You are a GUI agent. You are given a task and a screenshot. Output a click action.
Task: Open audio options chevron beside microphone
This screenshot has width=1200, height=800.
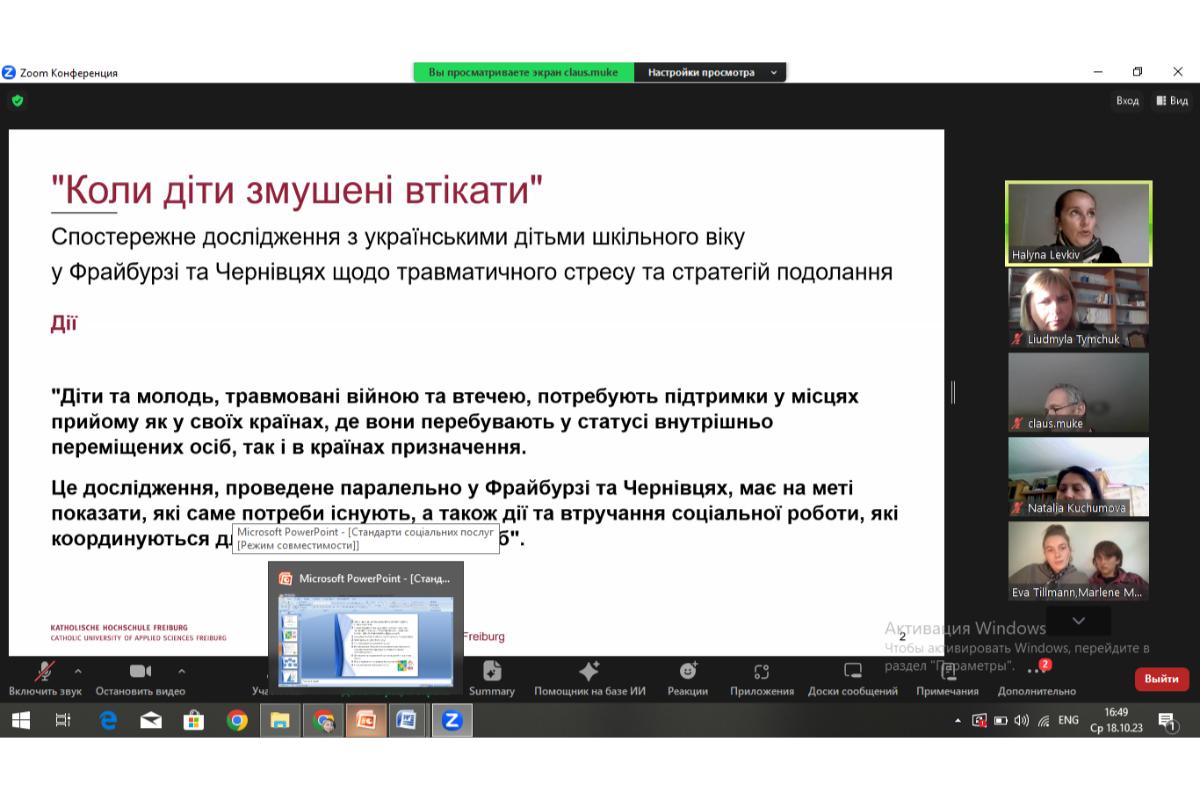[78, 671]
